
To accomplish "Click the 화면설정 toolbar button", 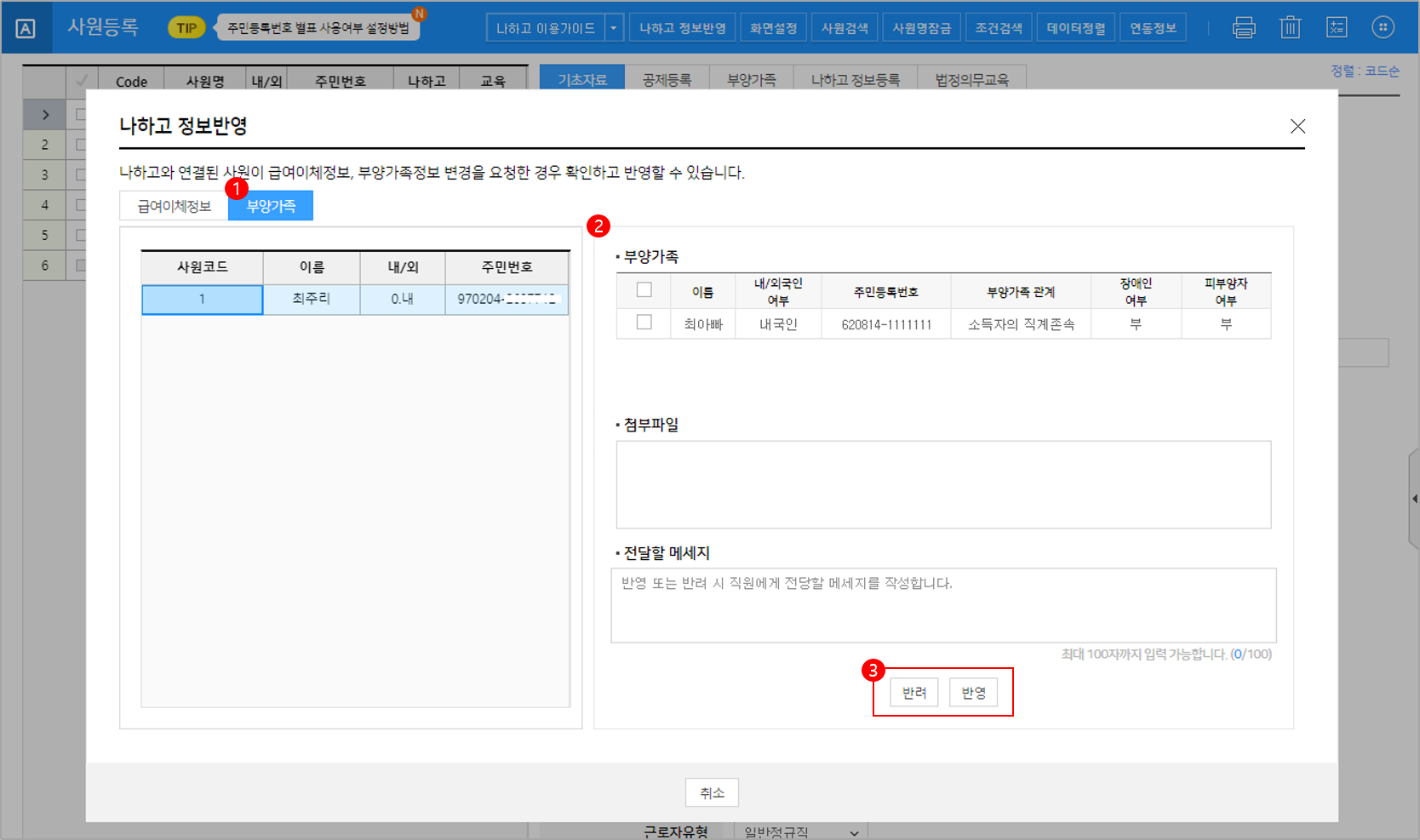I will (x=773, y=28).
